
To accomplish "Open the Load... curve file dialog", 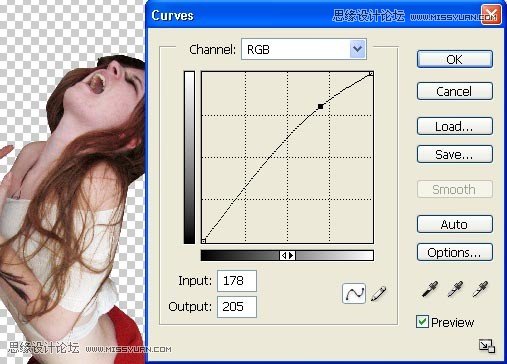I will 454,126.
